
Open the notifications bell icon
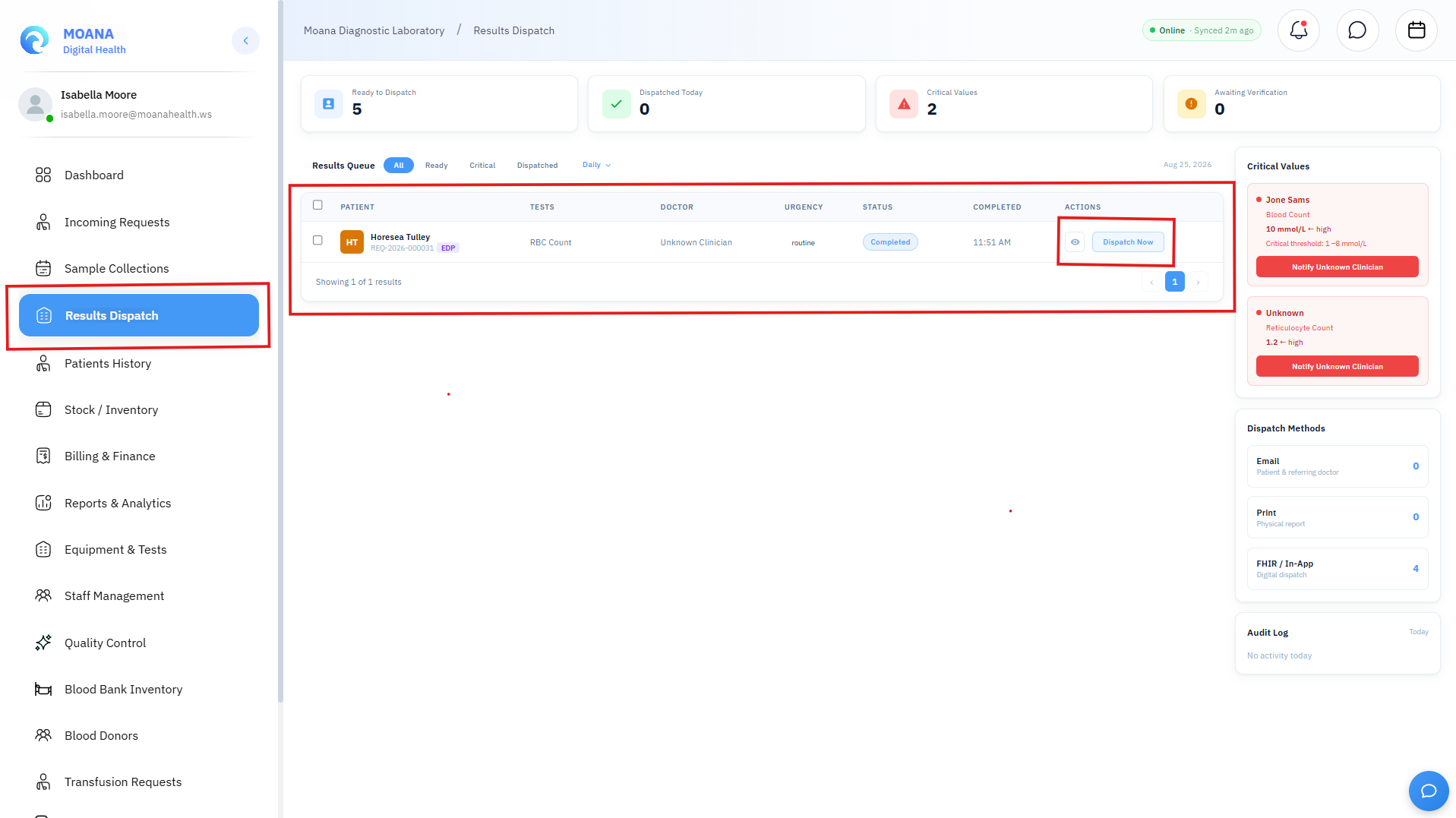click(x=1299, y=30)
